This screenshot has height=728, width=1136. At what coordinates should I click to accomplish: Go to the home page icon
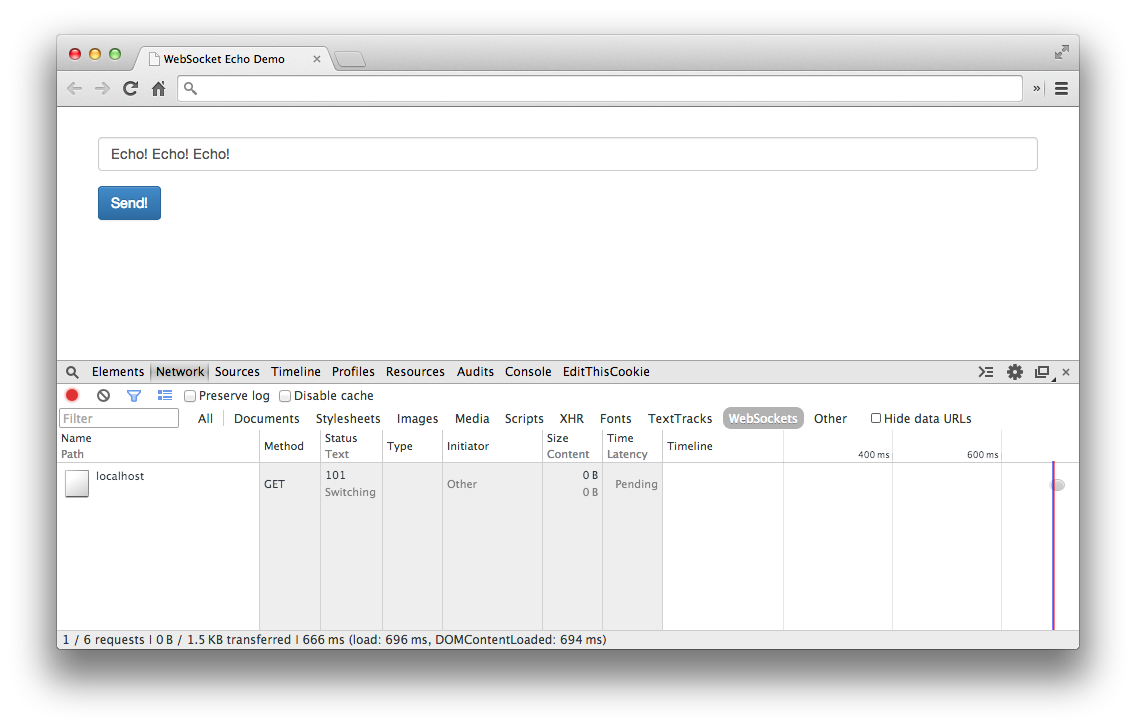tap(159, 88)
